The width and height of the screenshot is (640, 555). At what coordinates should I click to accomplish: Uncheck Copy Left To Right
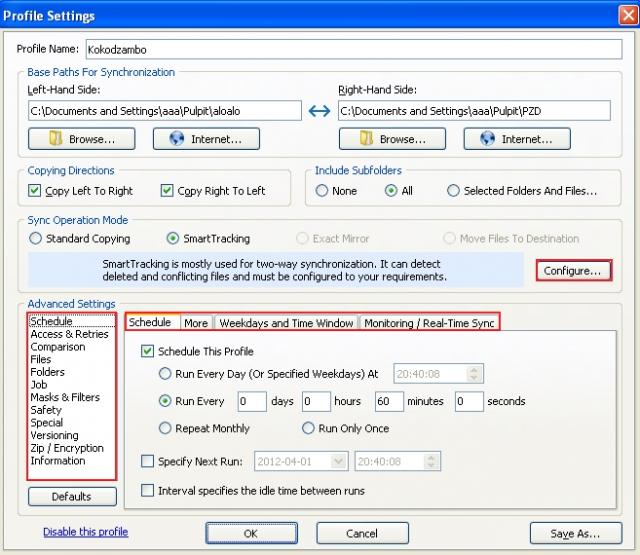click(35, 191)
